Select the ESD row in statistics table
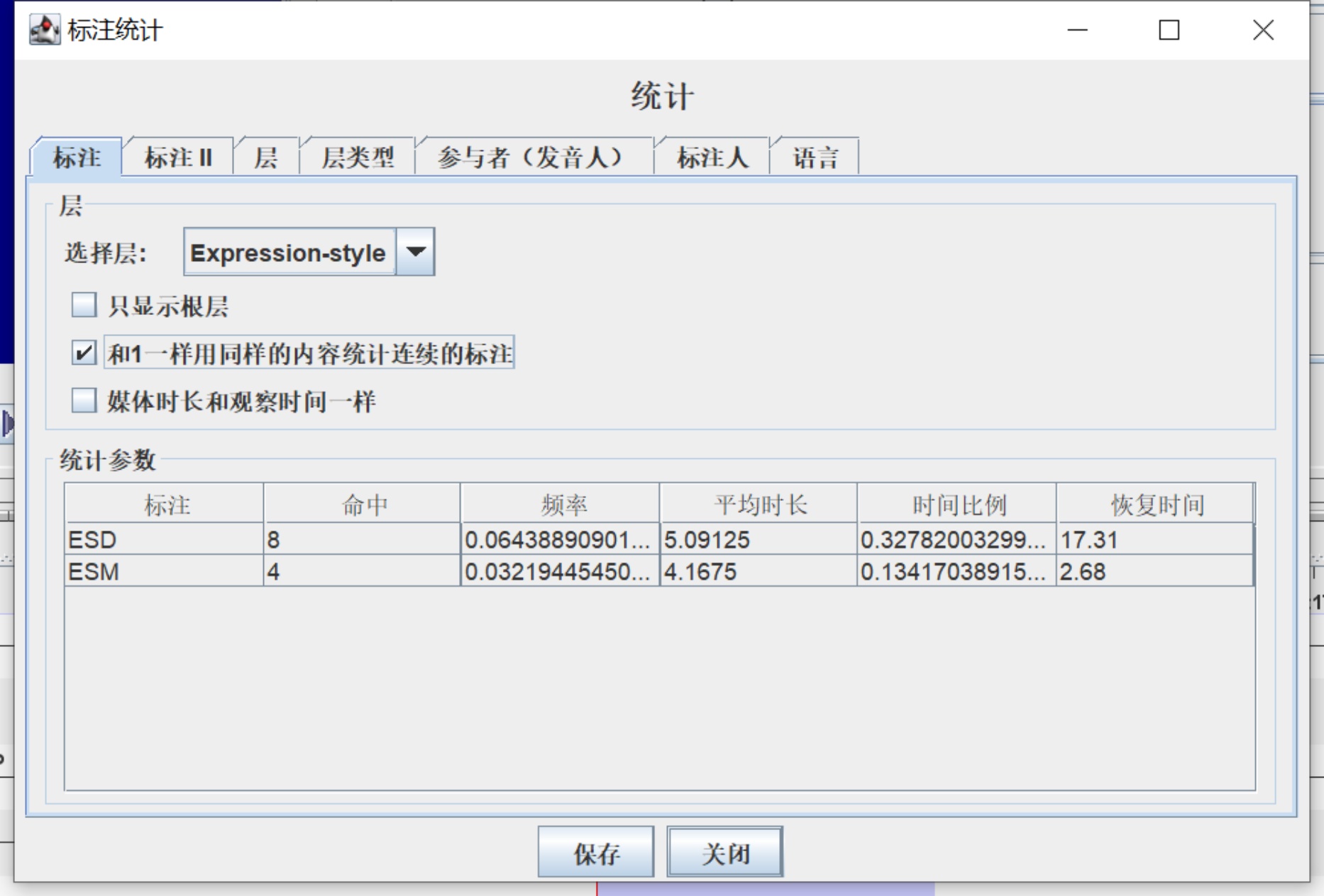 pyautogui.click(x=163, y=540)
